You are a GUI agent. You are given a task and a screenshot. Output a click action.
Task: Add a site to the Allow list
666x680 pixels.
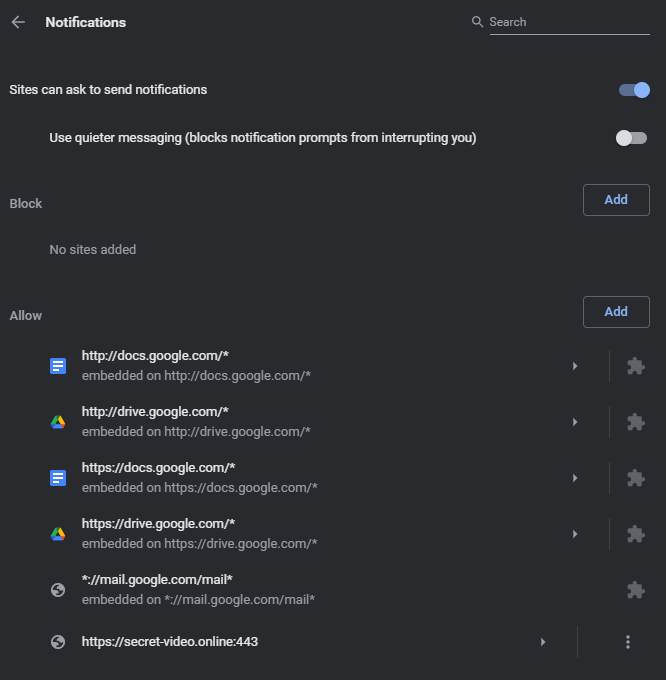[x=616, y=312]
